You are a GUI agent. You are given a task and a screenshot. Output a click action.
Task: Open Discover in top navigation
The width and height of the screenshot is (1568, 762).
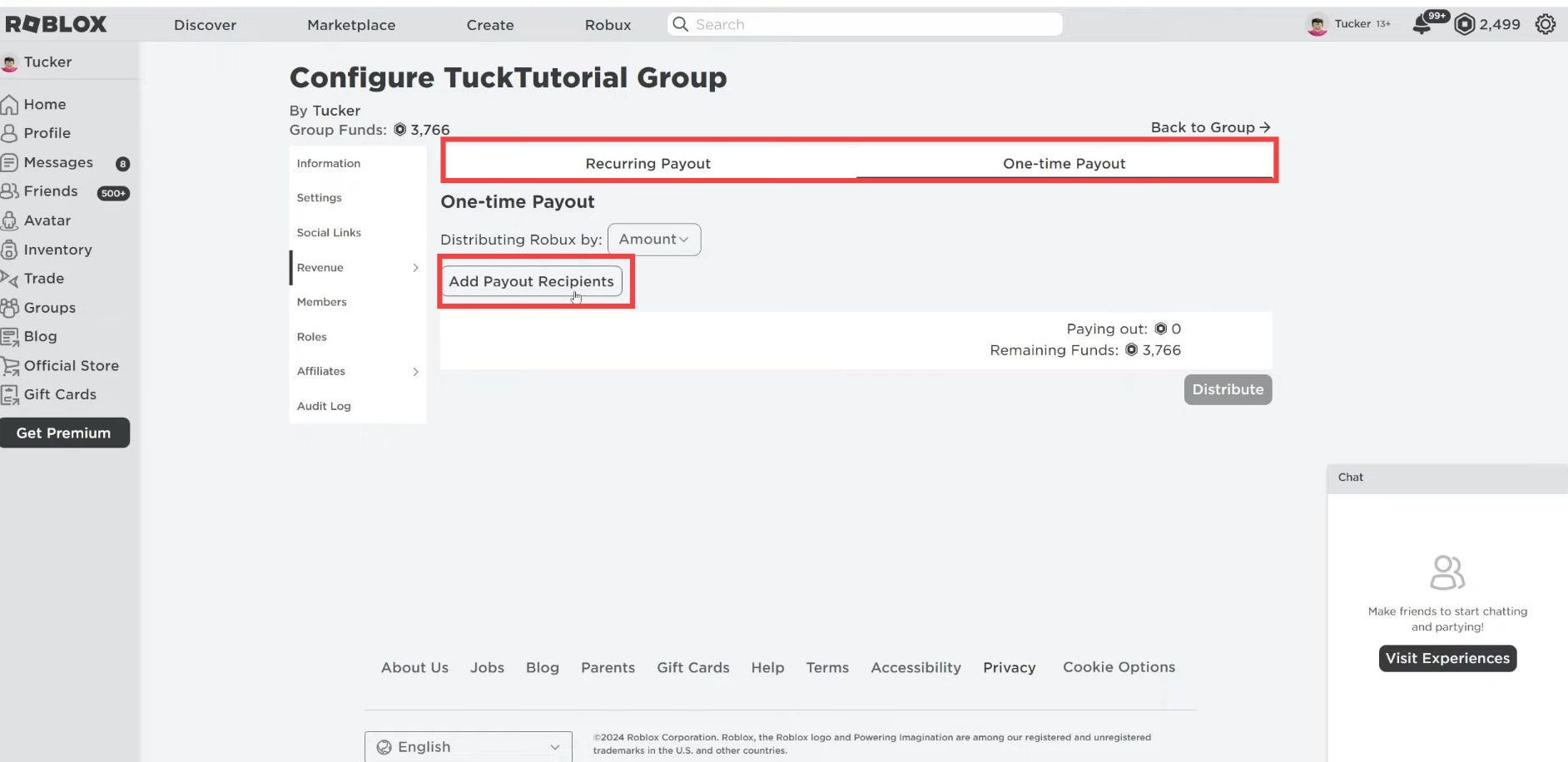pyautogui.click(x=205, y=25)
